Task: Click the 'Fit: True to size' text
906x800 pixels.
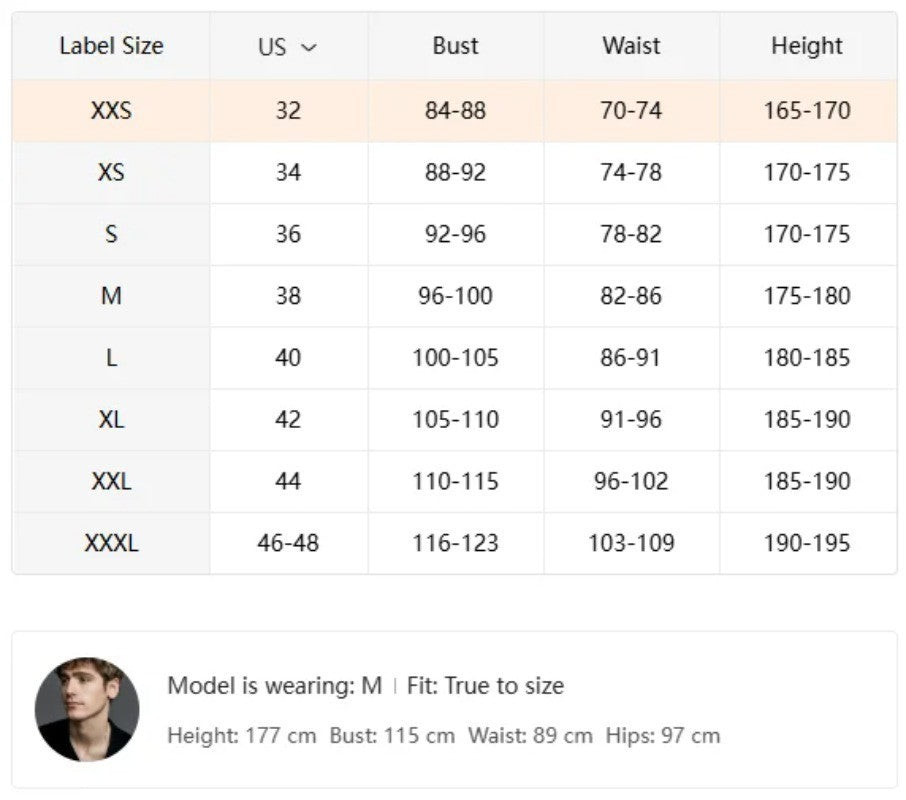Action: tap(485, 686)
